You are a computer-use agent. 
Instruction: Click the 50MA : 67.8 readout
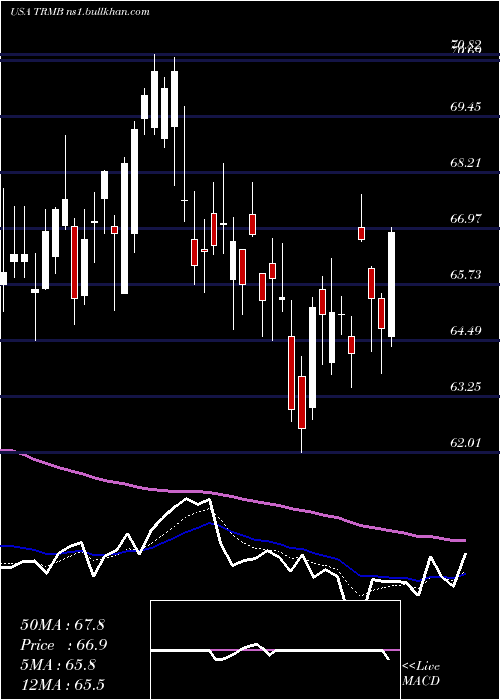pos(62,625)
